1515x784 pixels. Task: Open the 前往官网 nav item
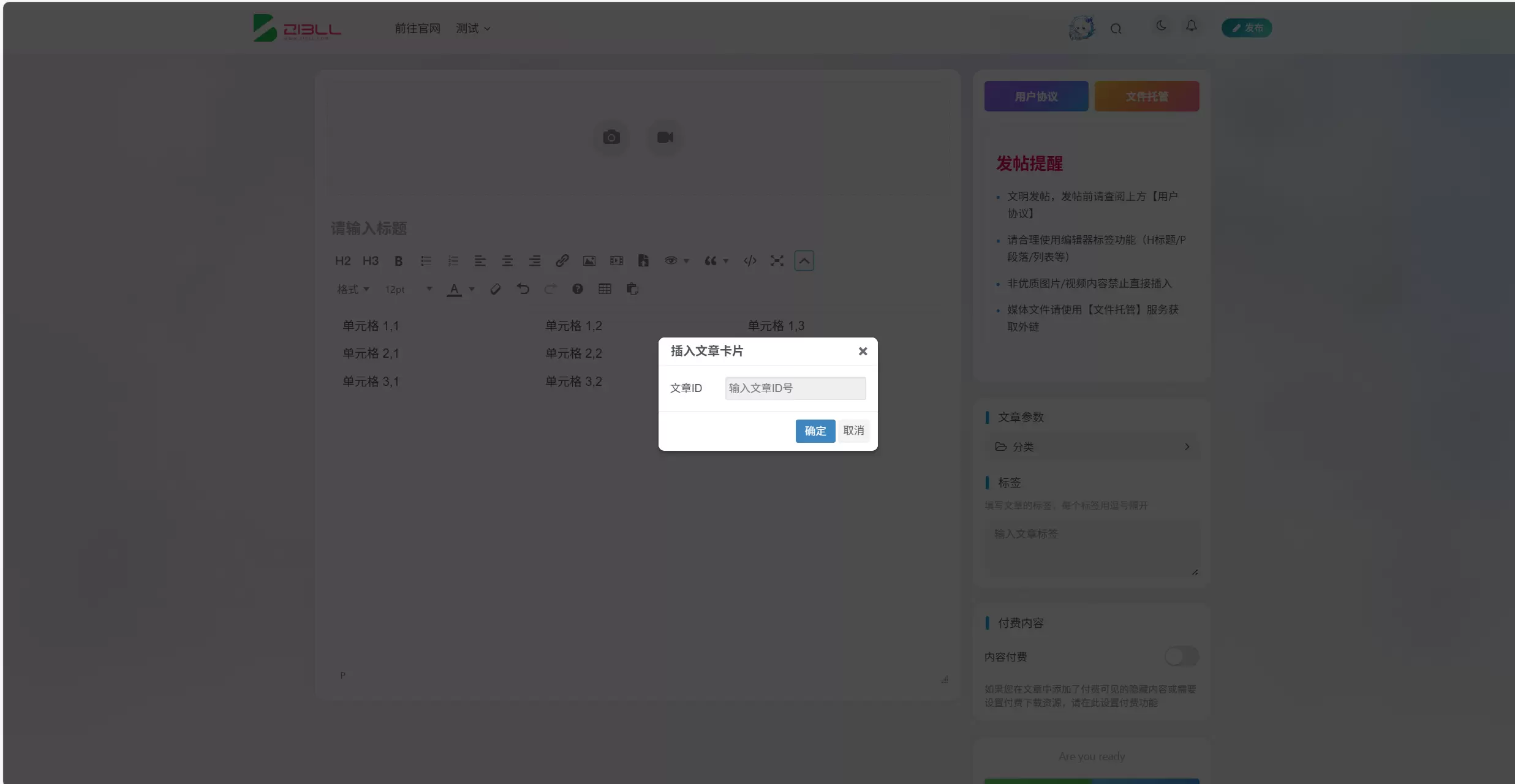(x=417, y=29)
